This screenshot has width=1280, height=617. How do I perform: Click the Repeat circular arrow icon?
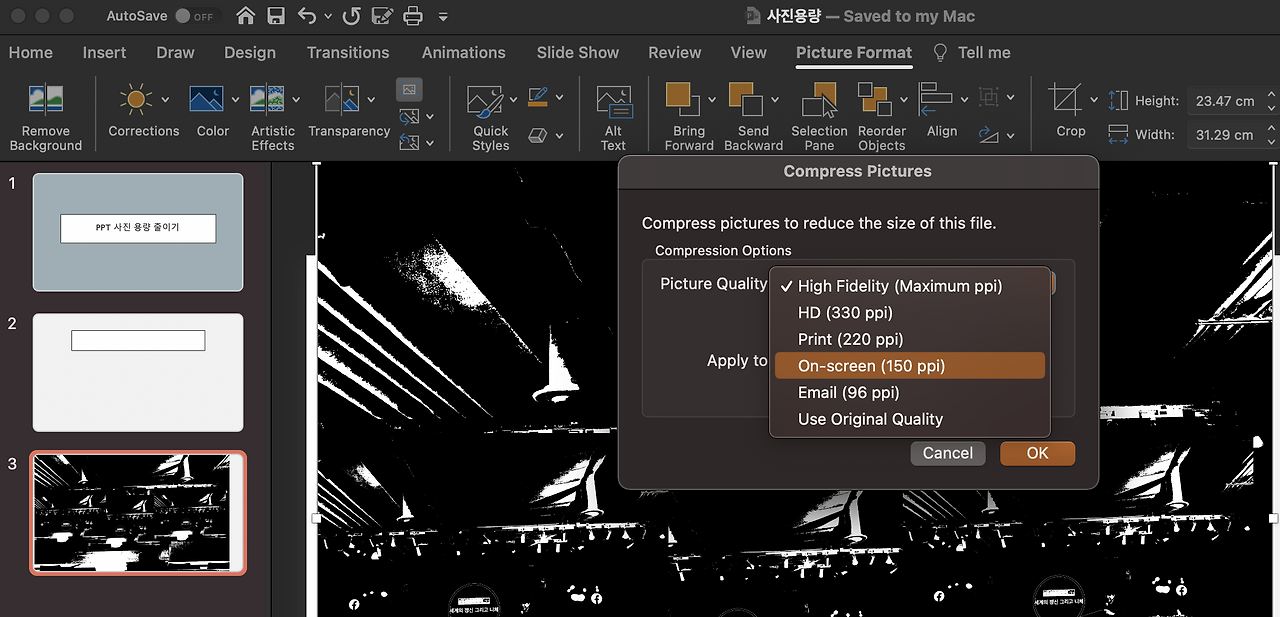pyautogui.click(x=351, y=16)
